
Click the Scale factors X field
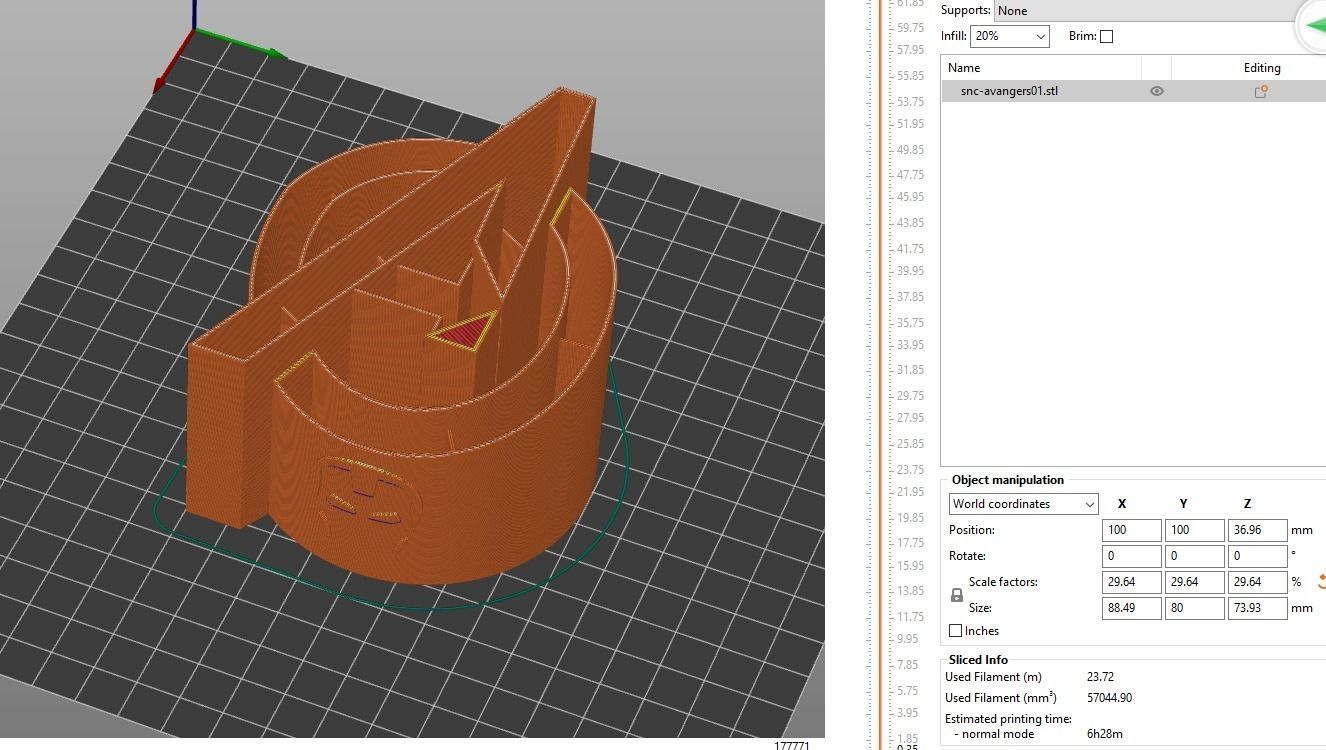(x=1131, y=582)
